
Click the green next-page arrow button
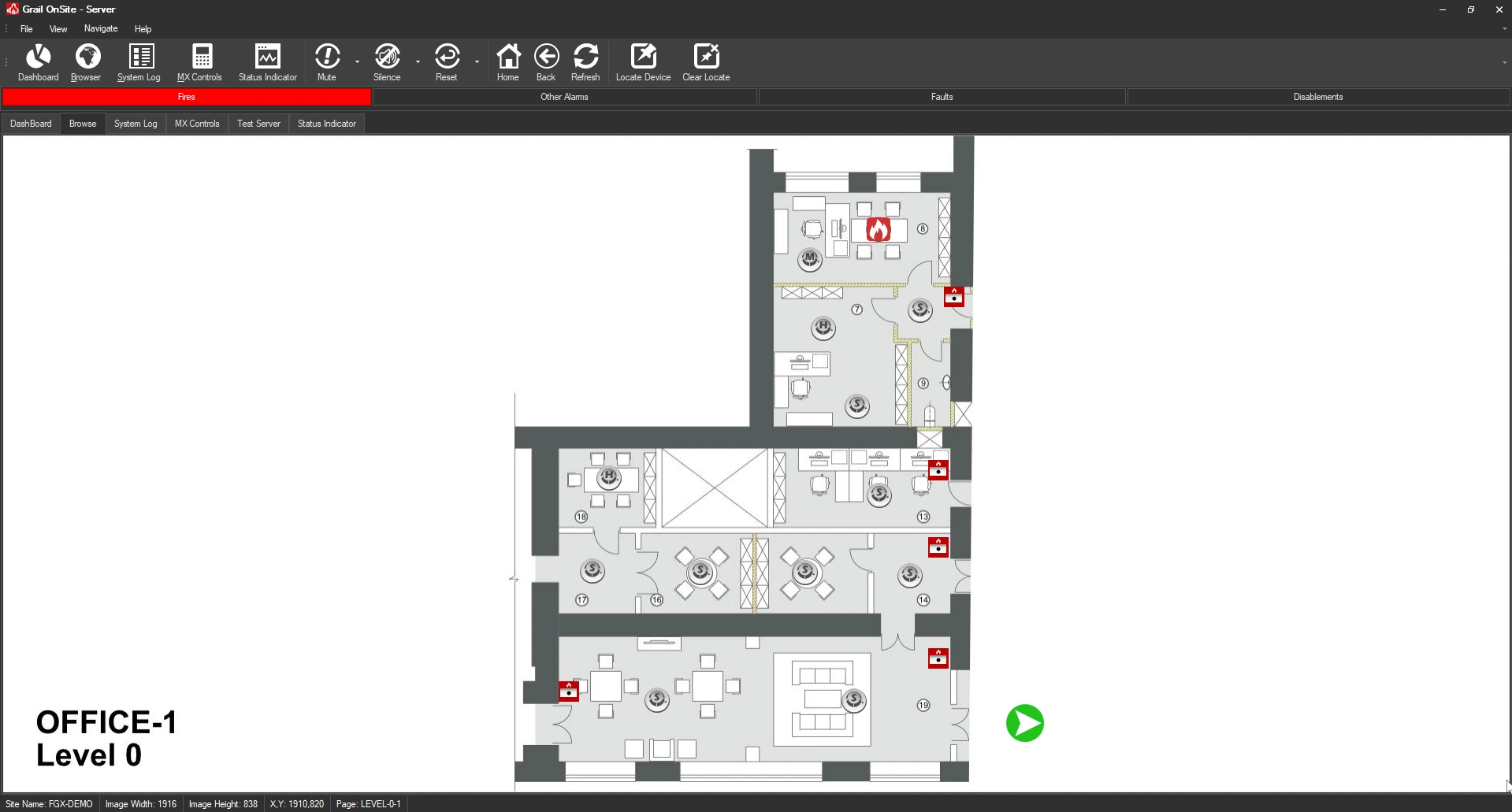click(x=1024, y=723)
